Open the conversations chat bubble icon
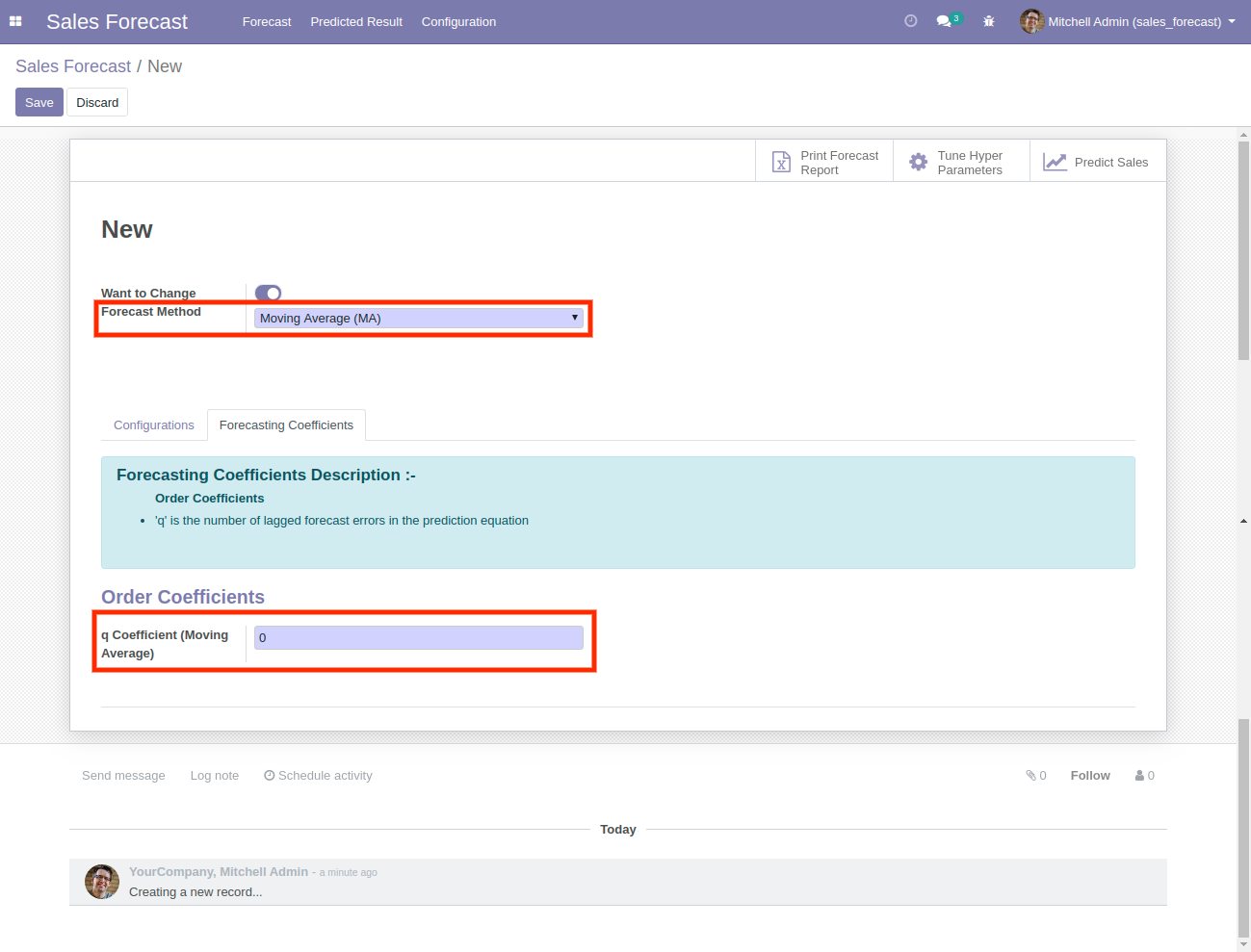Viewport: 1251px width, 952px height. pos(944,21)
